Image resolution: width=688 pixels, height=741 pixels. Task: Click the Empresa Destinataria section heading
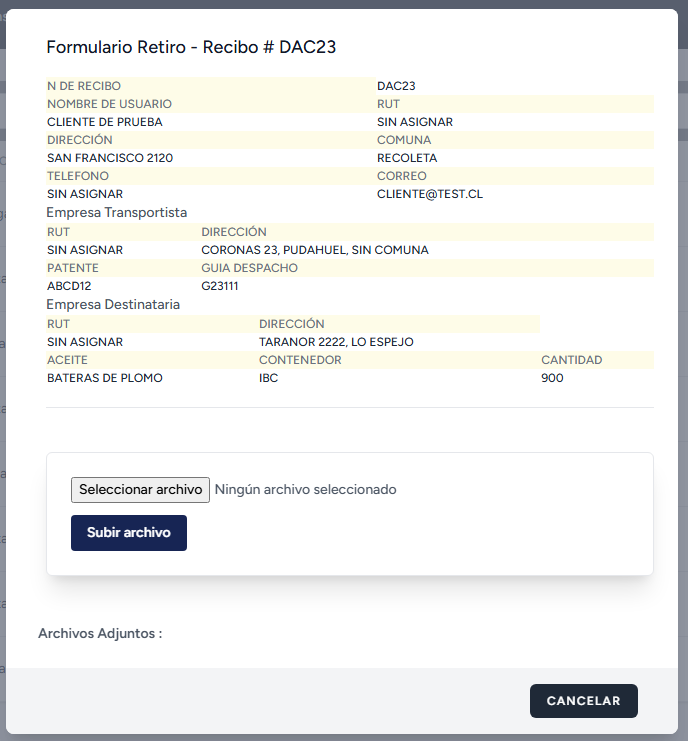point(113,304)
